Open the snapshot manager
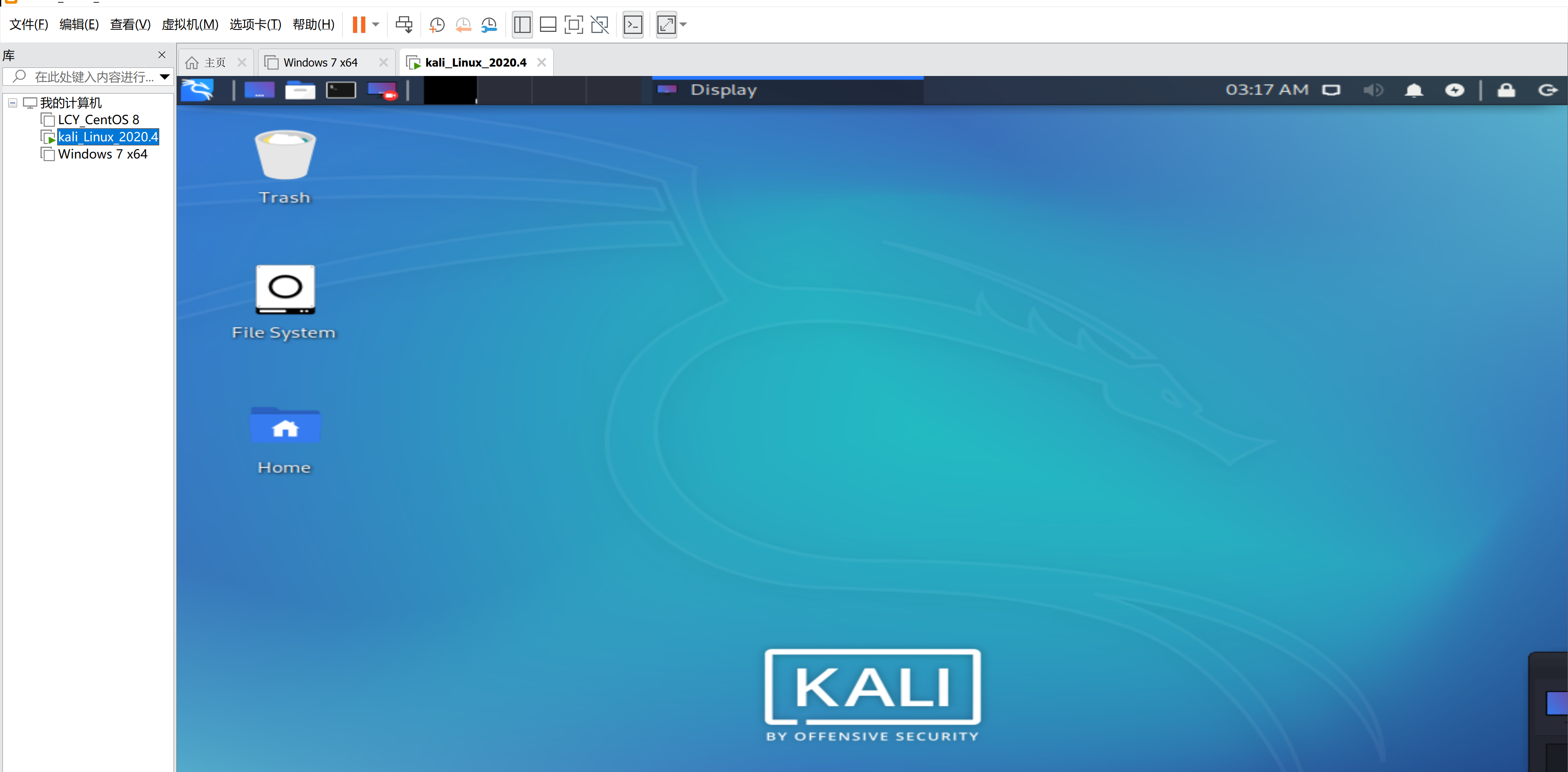 pos(489,25)
